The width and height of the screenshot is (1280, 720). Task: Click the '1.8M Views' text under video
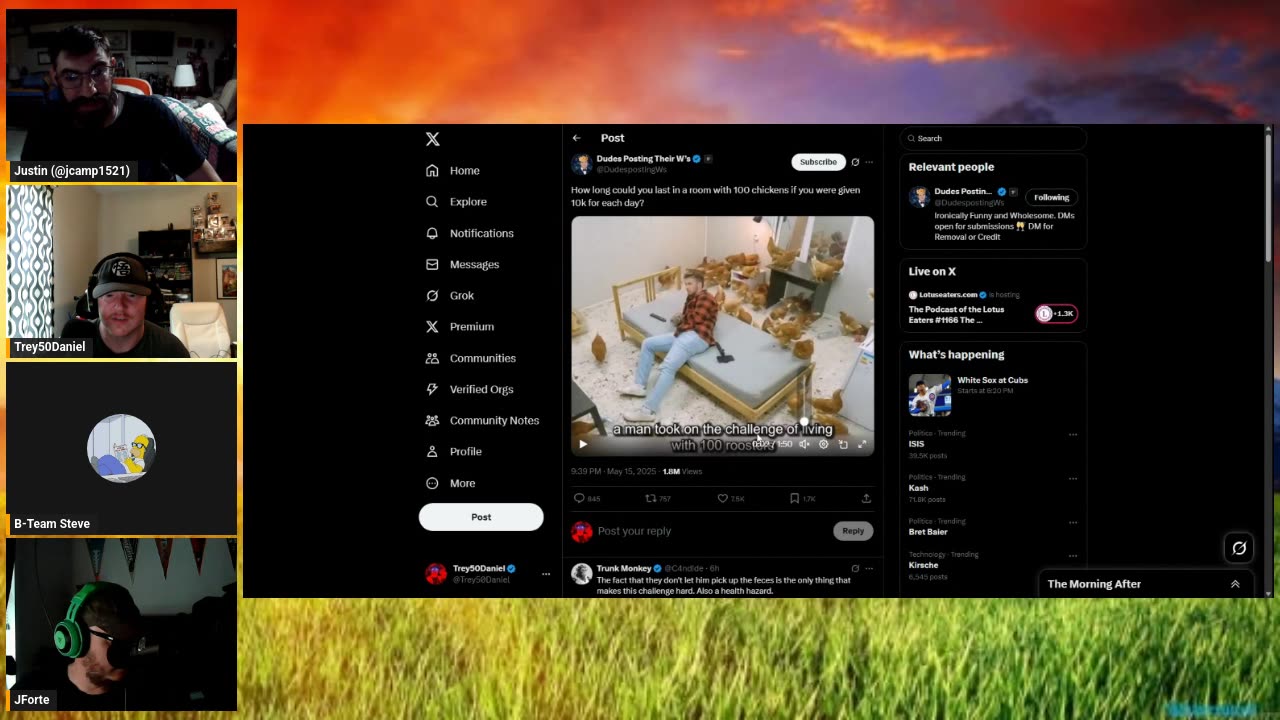682,471
